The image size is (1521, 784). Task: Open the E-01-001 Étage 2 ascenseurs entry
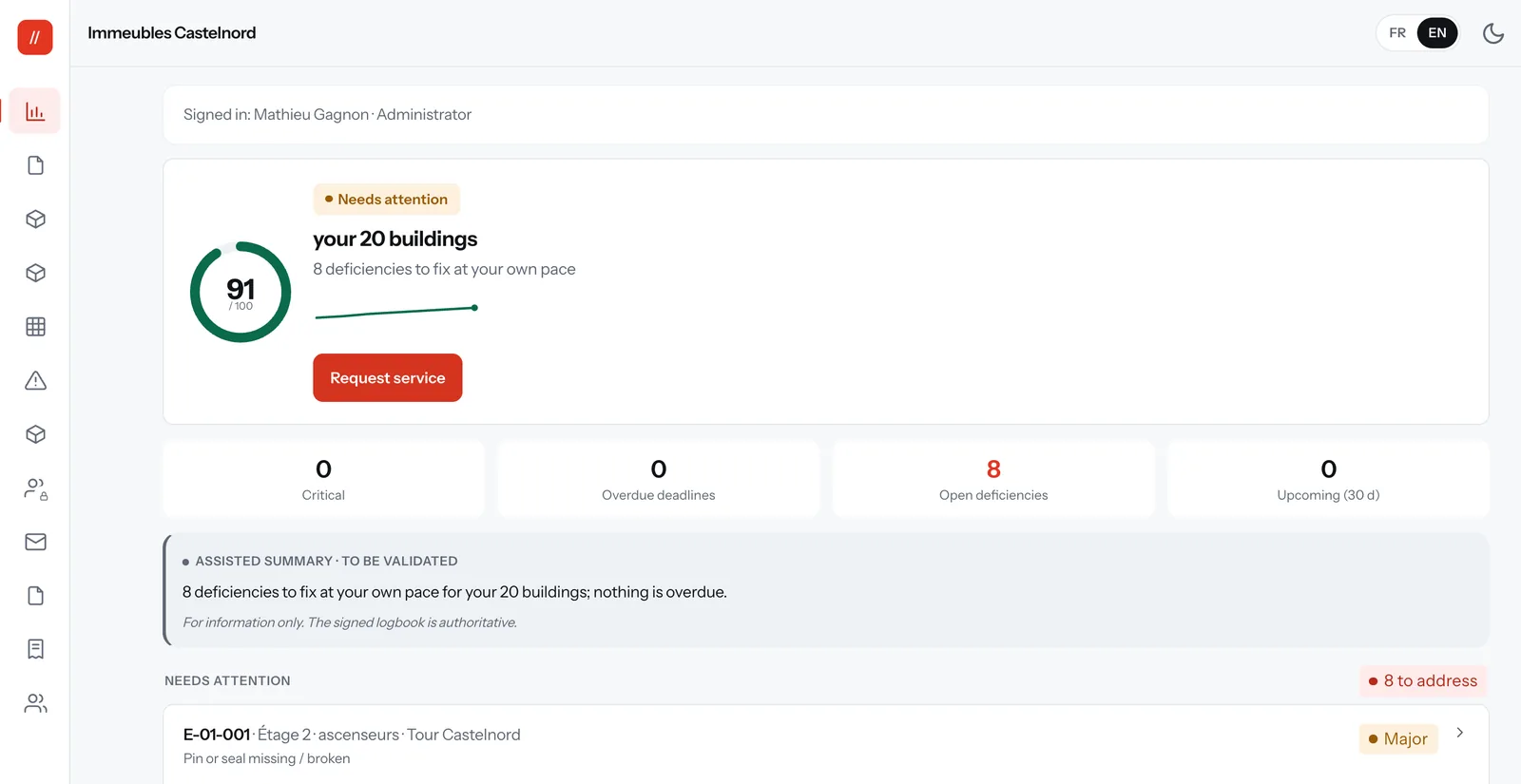coord(826,745)
